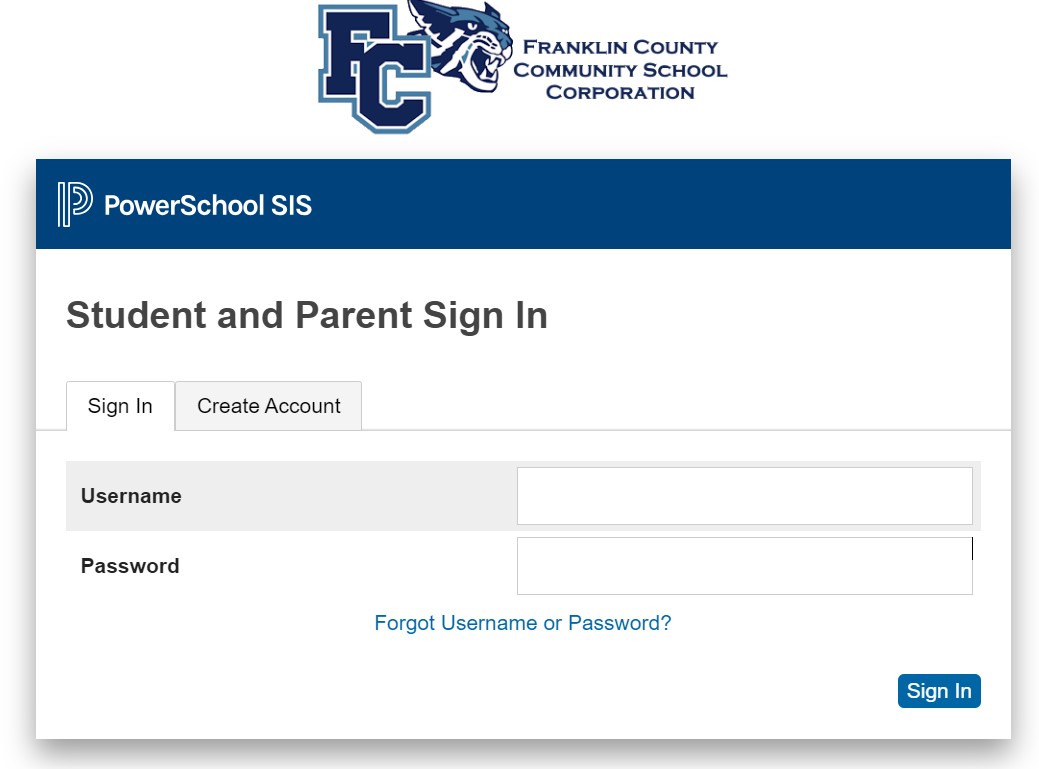The image size is (1039, 769).
Task: Focus the Username input field
Action: click(x=744, y=496)
